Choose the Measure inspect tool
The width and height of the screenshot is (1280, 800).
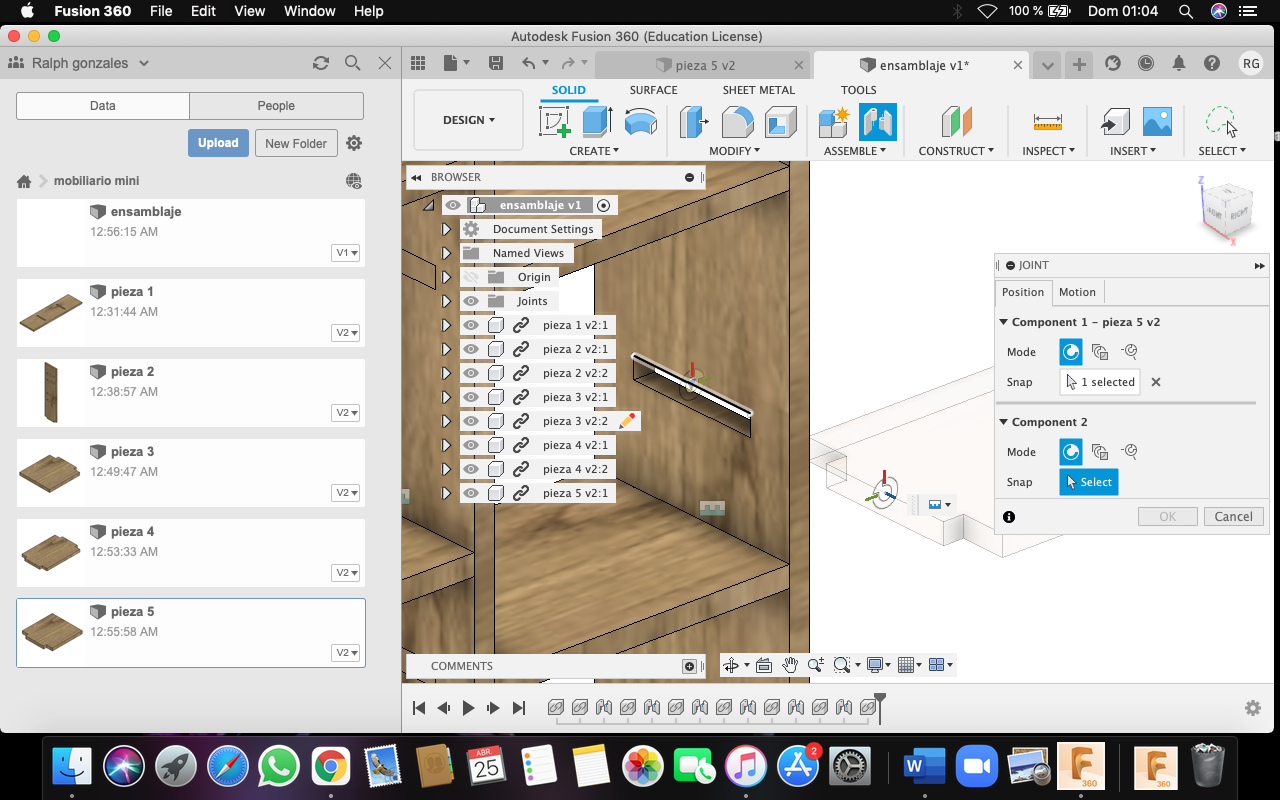(x=1048, y=122)
